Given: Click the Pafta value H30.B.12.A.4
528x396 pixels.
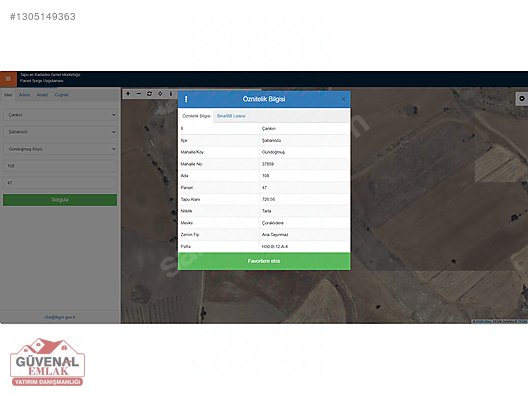Looking at the screenshot, I should pos(275,246).
